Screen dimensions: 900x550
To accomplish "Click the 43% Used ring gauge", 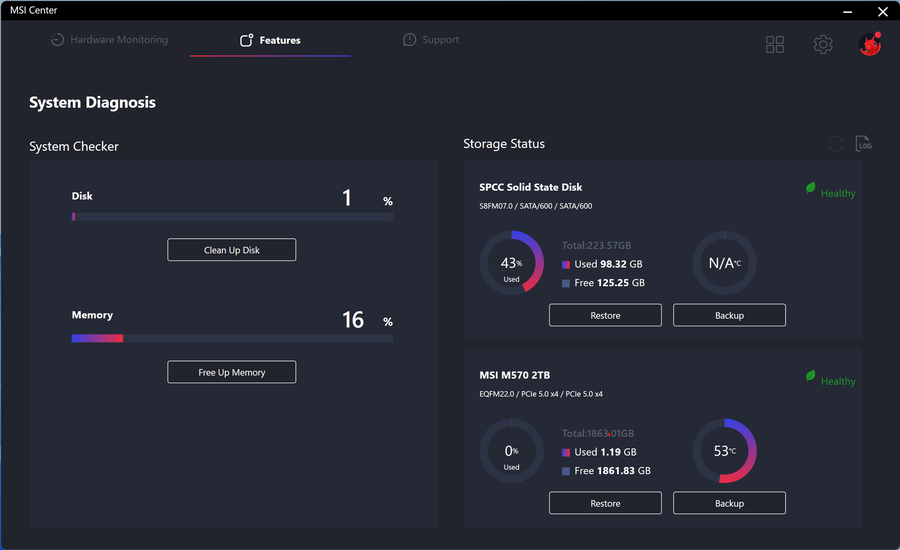I will pyautogui.click(x=511, y=263).
